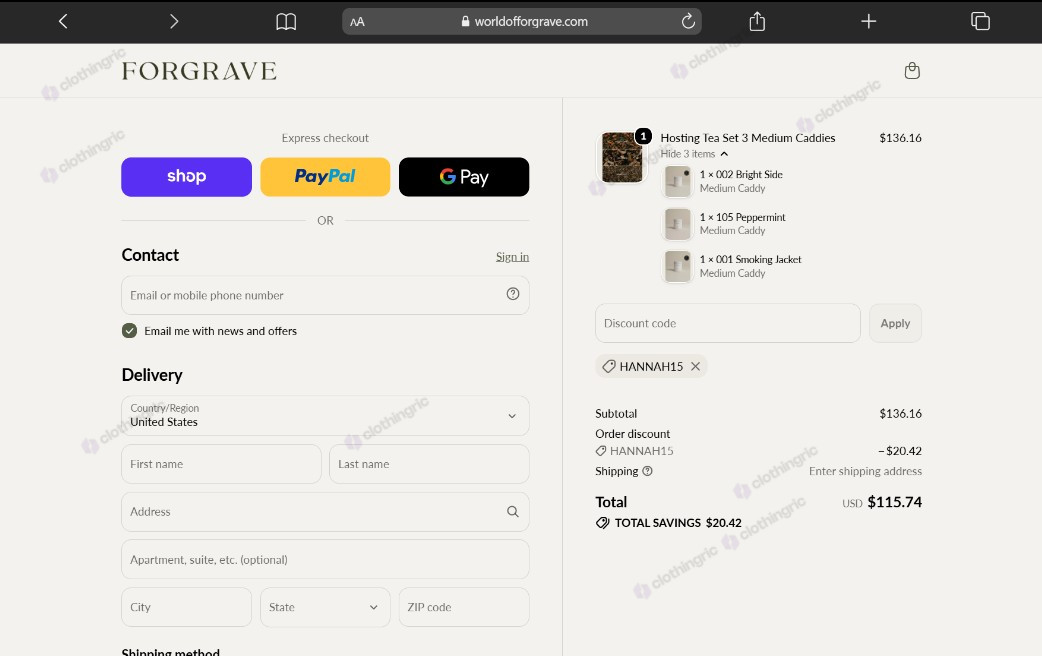This screenshot has width=1042, height=656.
Task: Click the 001 Smoking Jacket caddy thumbnail
Action: point(678,267)
